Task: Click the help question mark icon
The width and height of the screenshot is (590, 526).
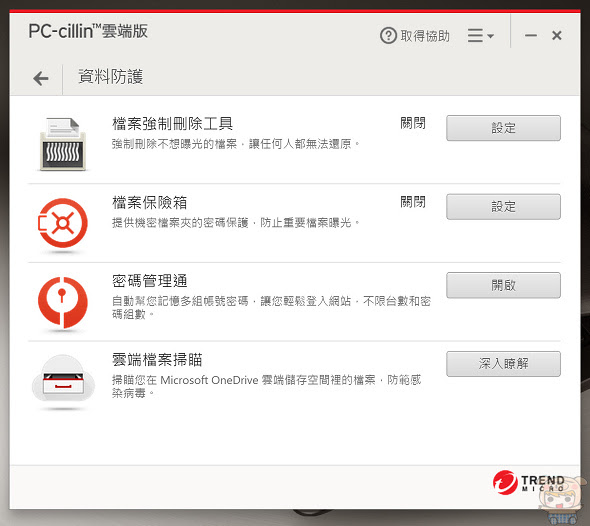Action: [x=388, y=36]
